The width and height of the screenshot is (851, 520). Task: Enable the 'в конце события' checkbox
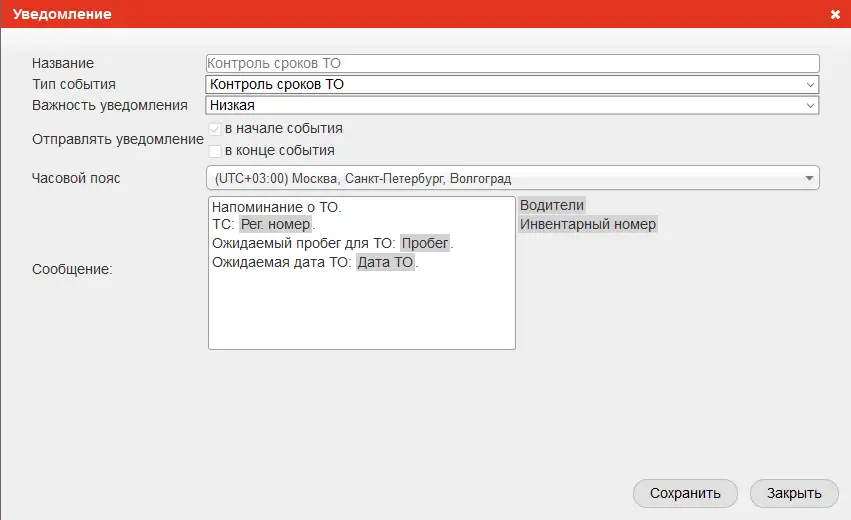[x=215, y=151]
